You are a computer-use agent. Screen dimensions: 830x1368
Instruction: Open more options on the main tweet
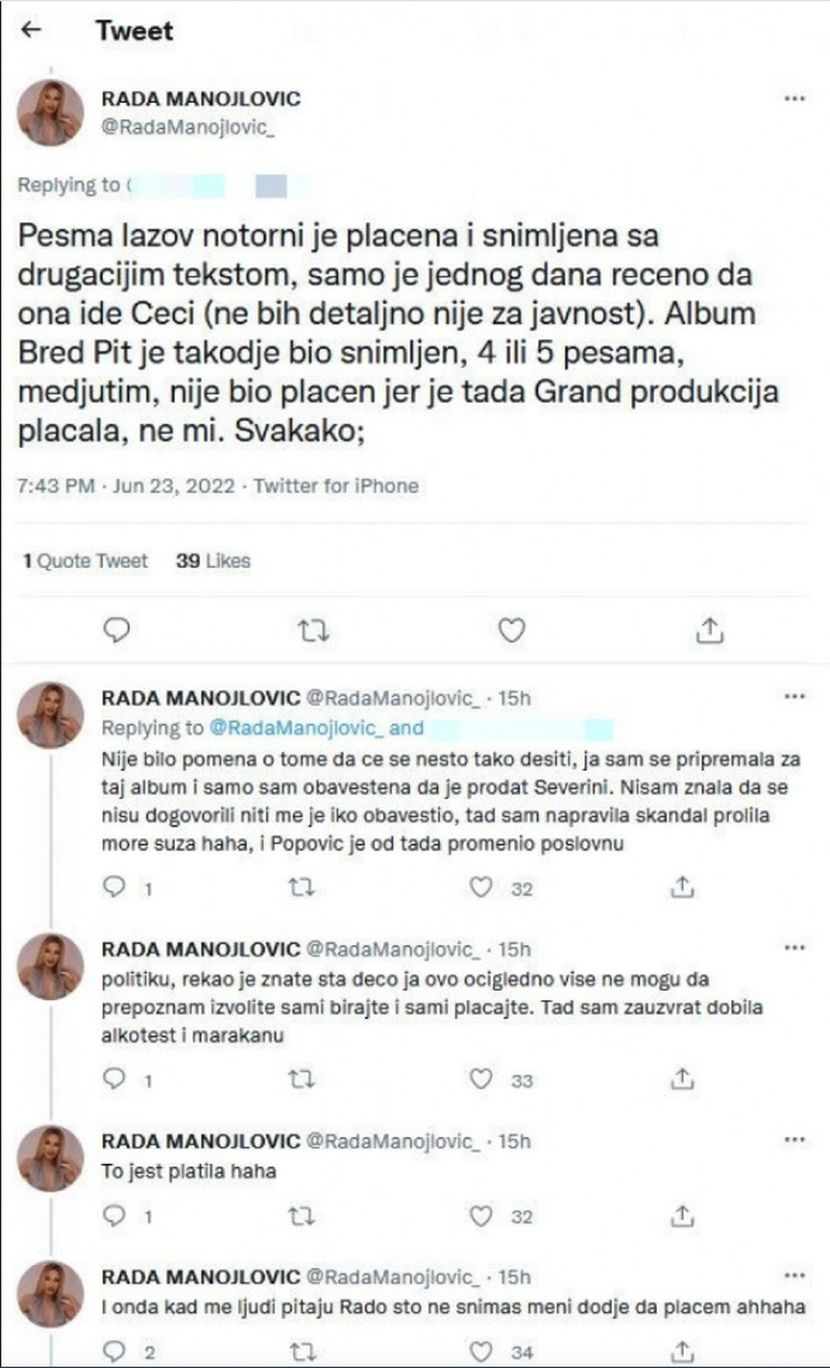click(x=793, y=99)
